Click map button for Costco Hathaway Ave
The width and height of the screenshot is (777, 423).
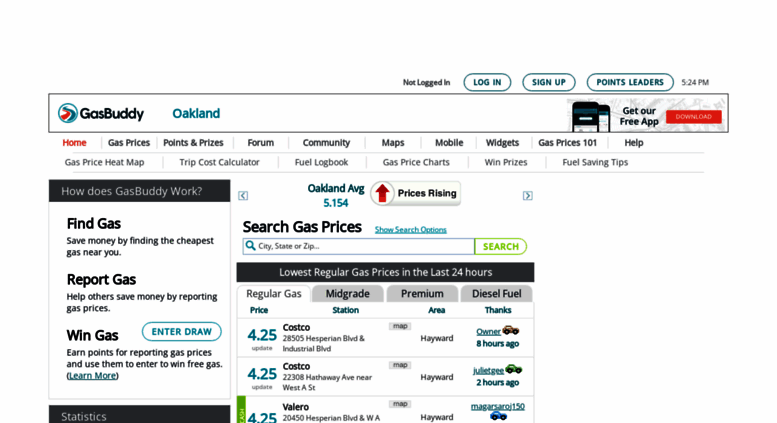(x=400, y=365)
